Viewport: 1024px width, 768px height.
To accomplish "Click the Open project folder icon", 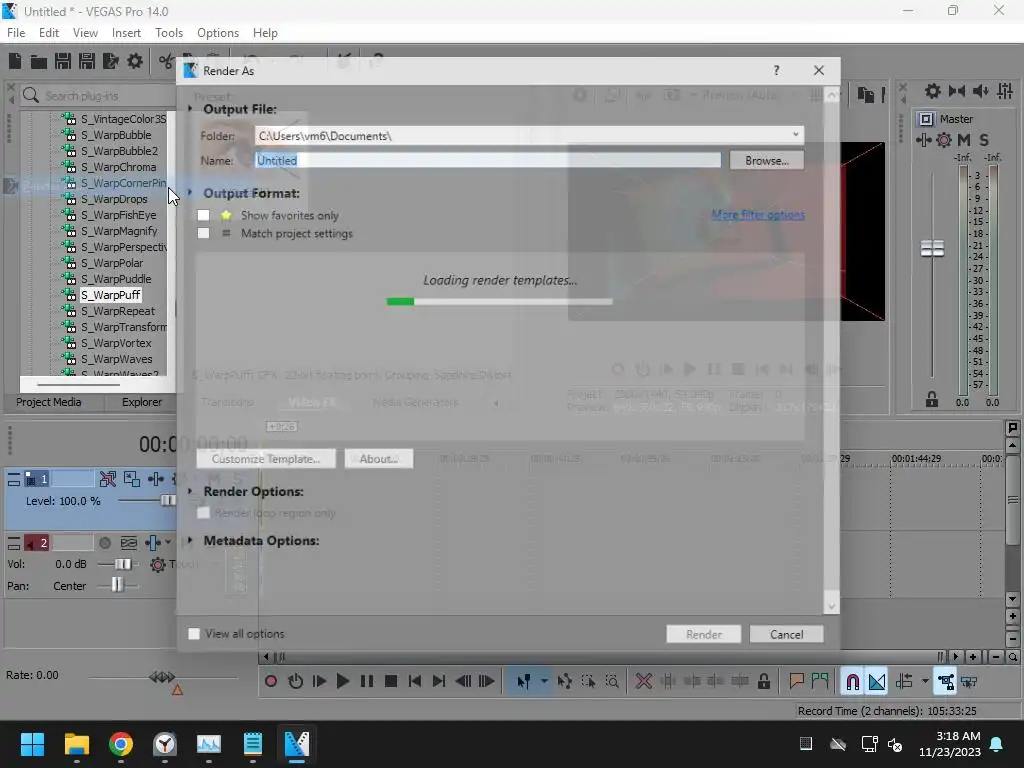I will (39, 61).
